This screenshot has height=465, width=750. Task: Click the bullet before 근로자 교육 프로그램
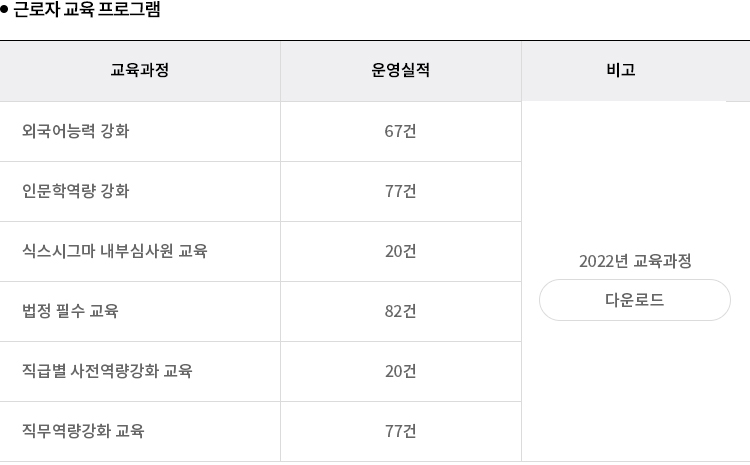coord(4,11)
